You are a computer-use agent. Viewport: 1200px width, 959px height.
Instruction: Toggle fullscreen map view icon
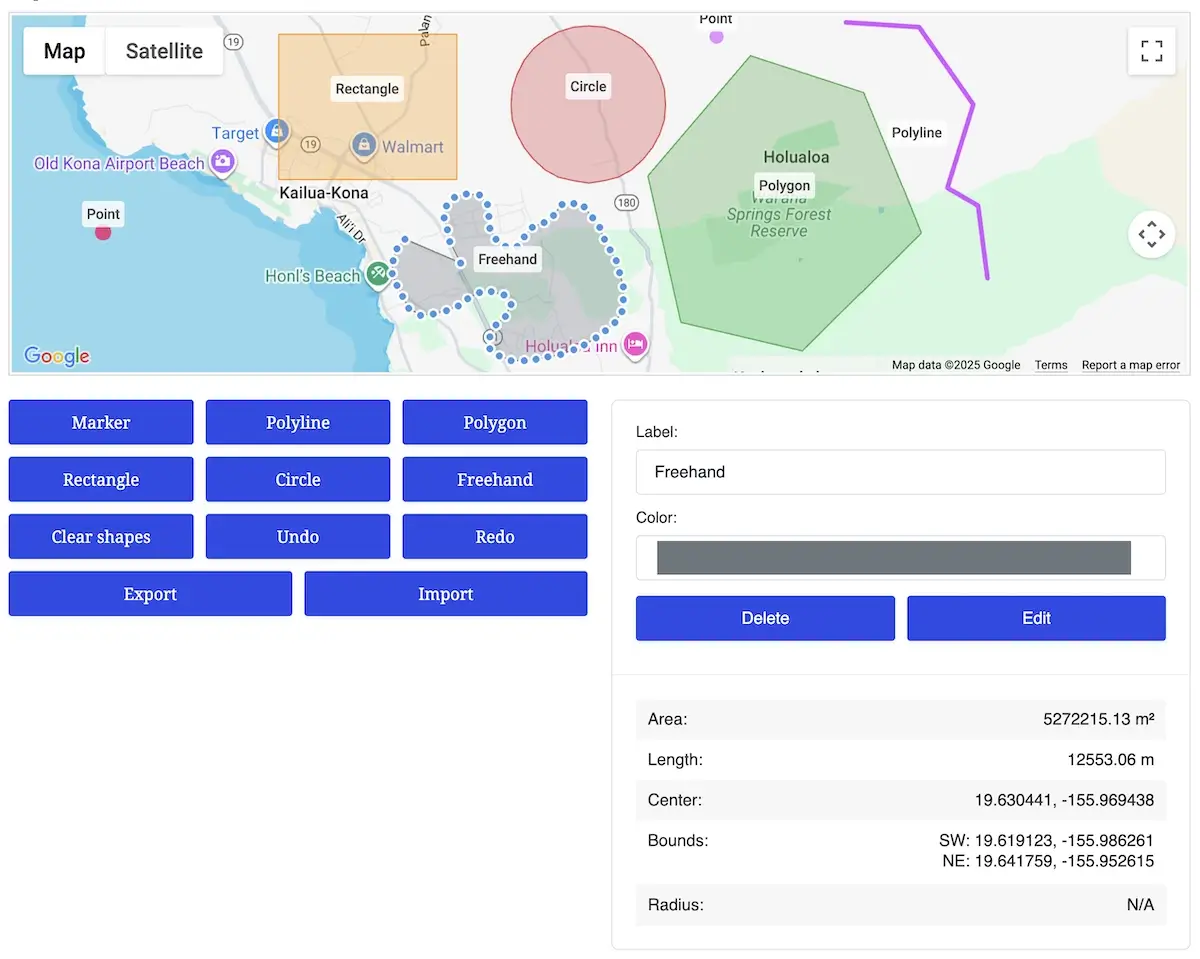(x=1151, y=51)
